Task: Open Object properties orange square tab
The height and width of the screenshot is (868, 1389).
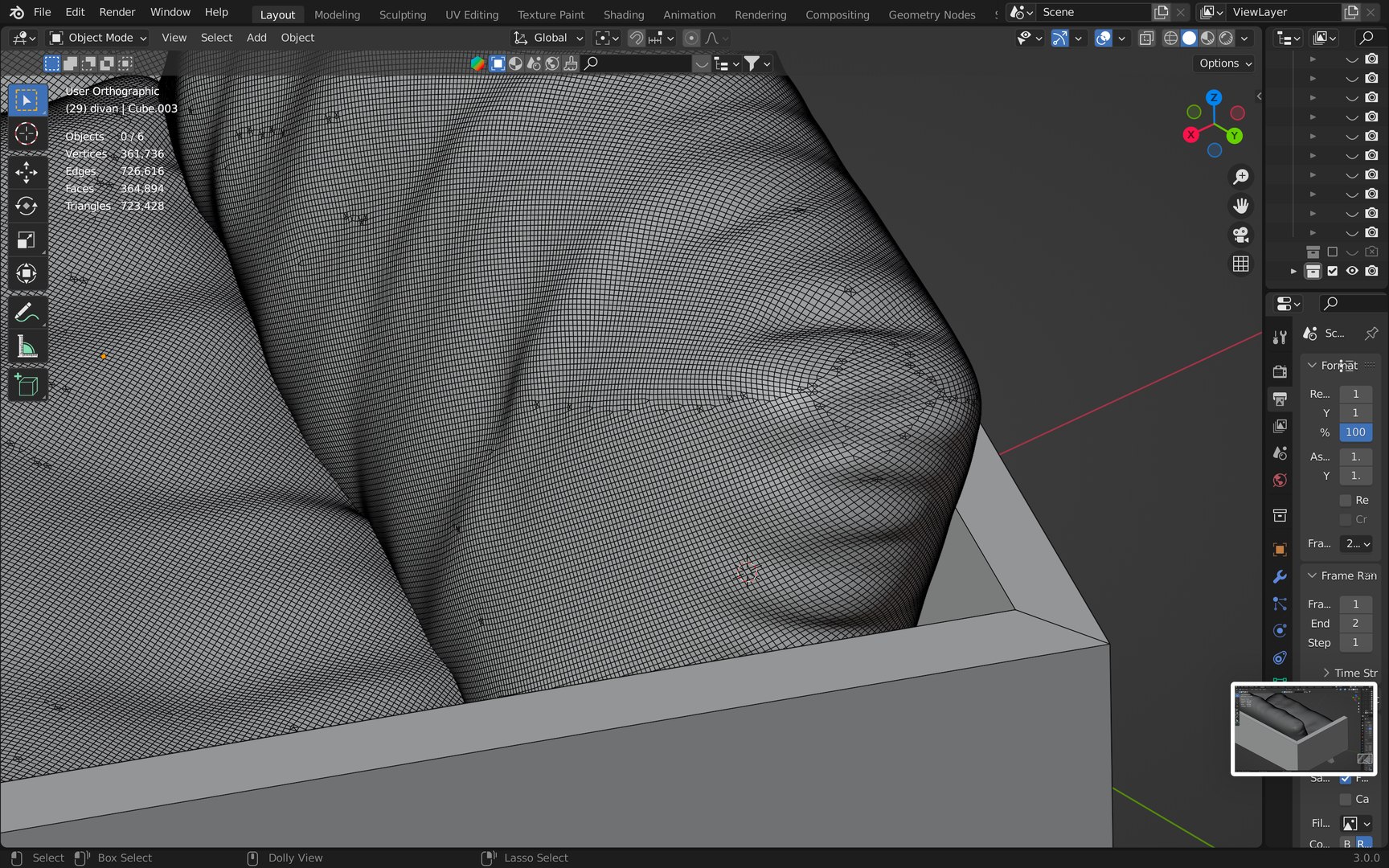Action: 1280,550
